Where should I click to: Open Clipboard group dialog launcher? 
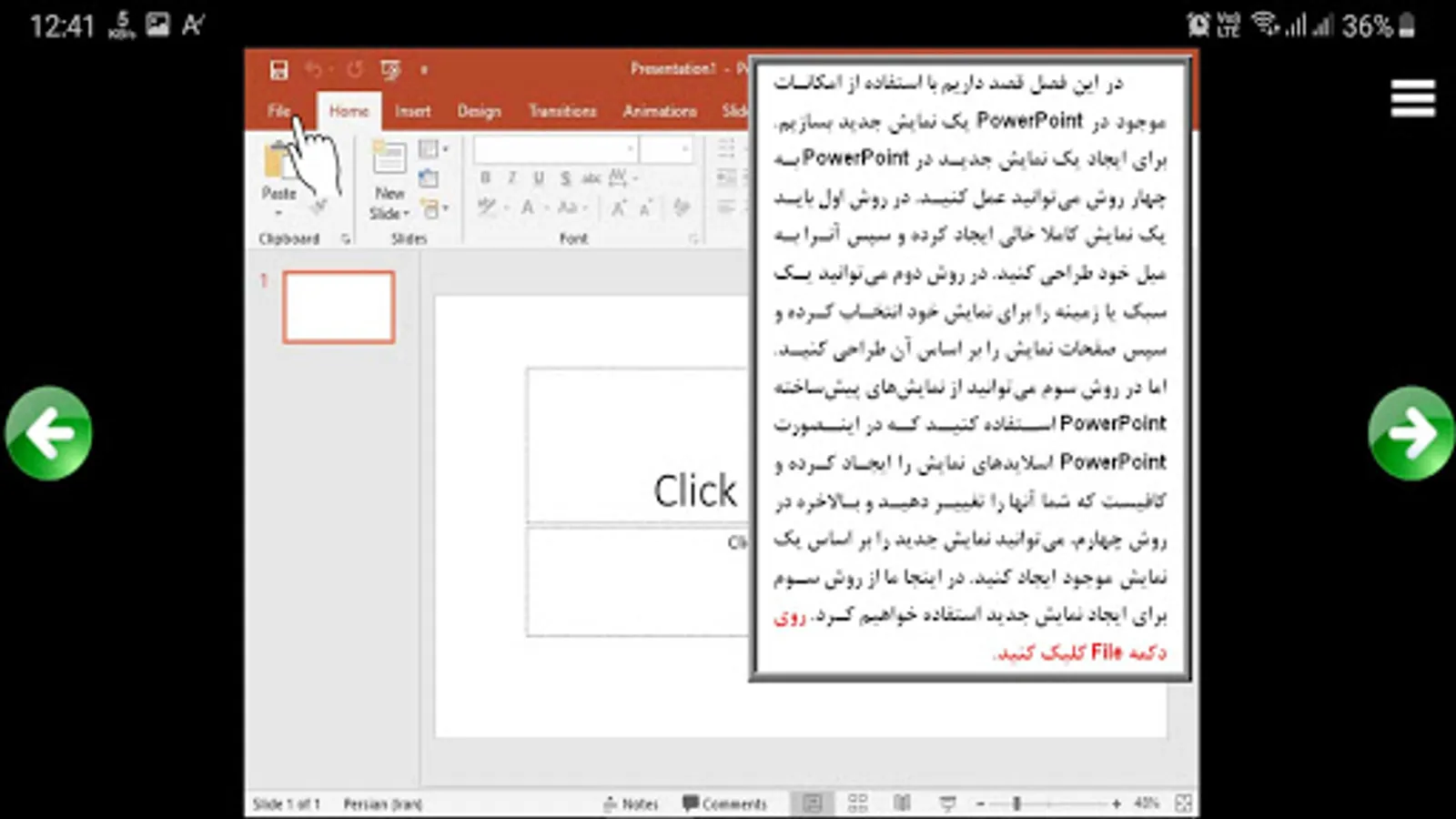pos(346,239)
